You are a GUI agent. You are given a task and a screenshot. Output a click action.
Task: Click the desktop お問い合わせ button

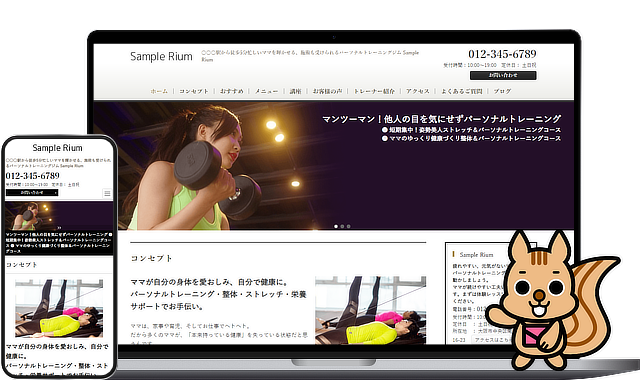tap(503, 75)
